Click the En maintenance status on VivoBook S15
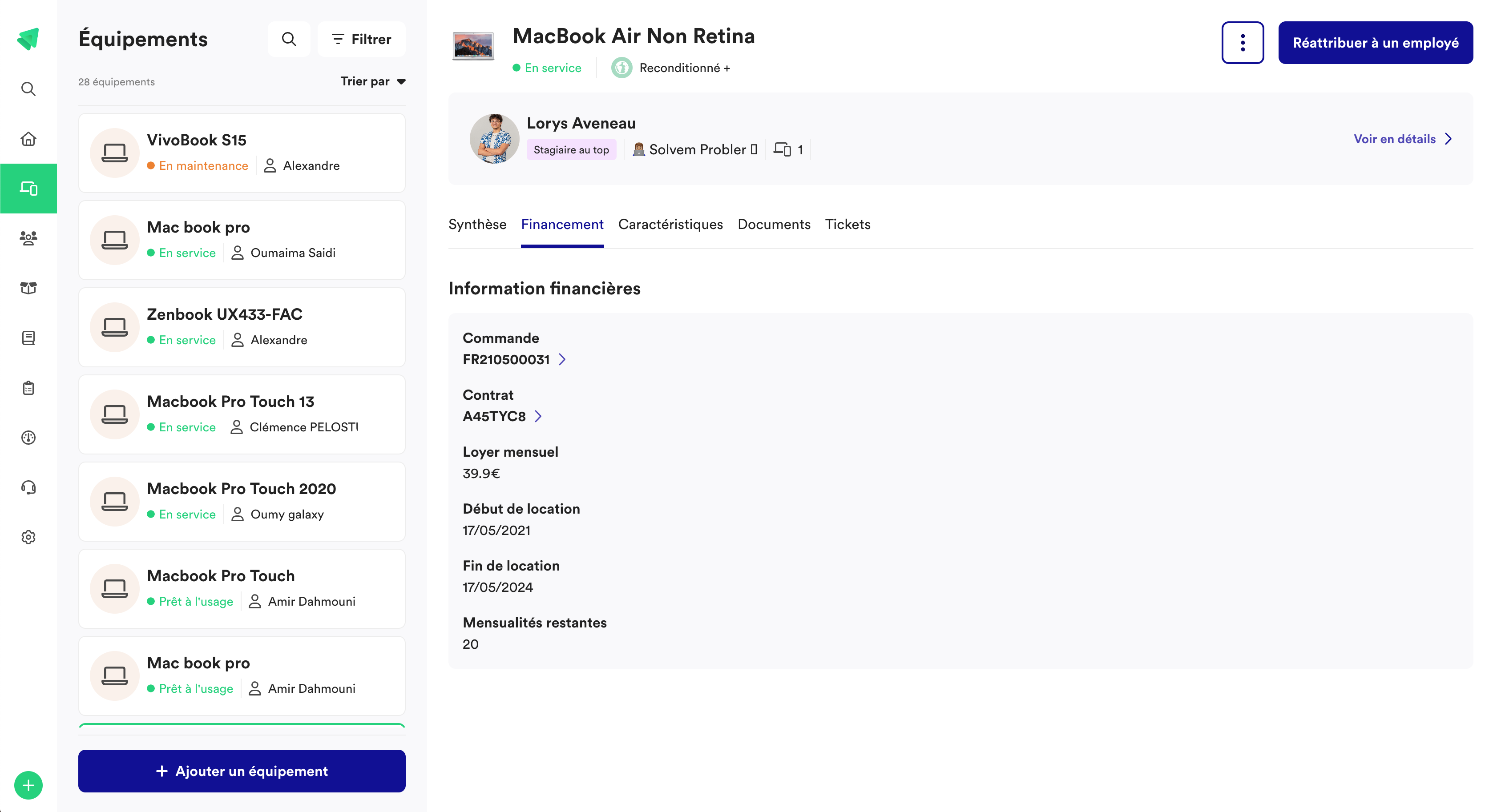The width and height of the screenshot is (1493, 812). coord(197,165)
